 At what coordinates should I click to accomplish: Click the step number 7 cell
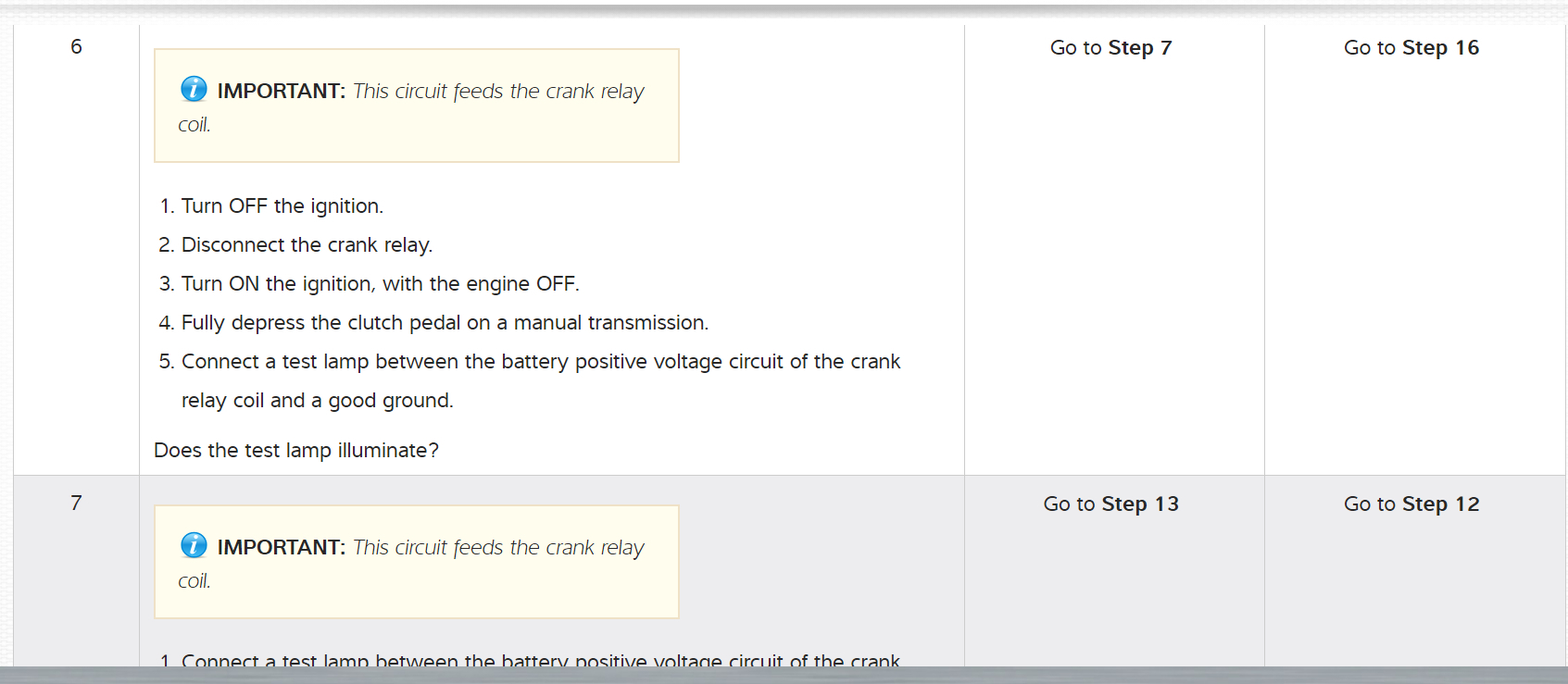(x=76, y=504)
